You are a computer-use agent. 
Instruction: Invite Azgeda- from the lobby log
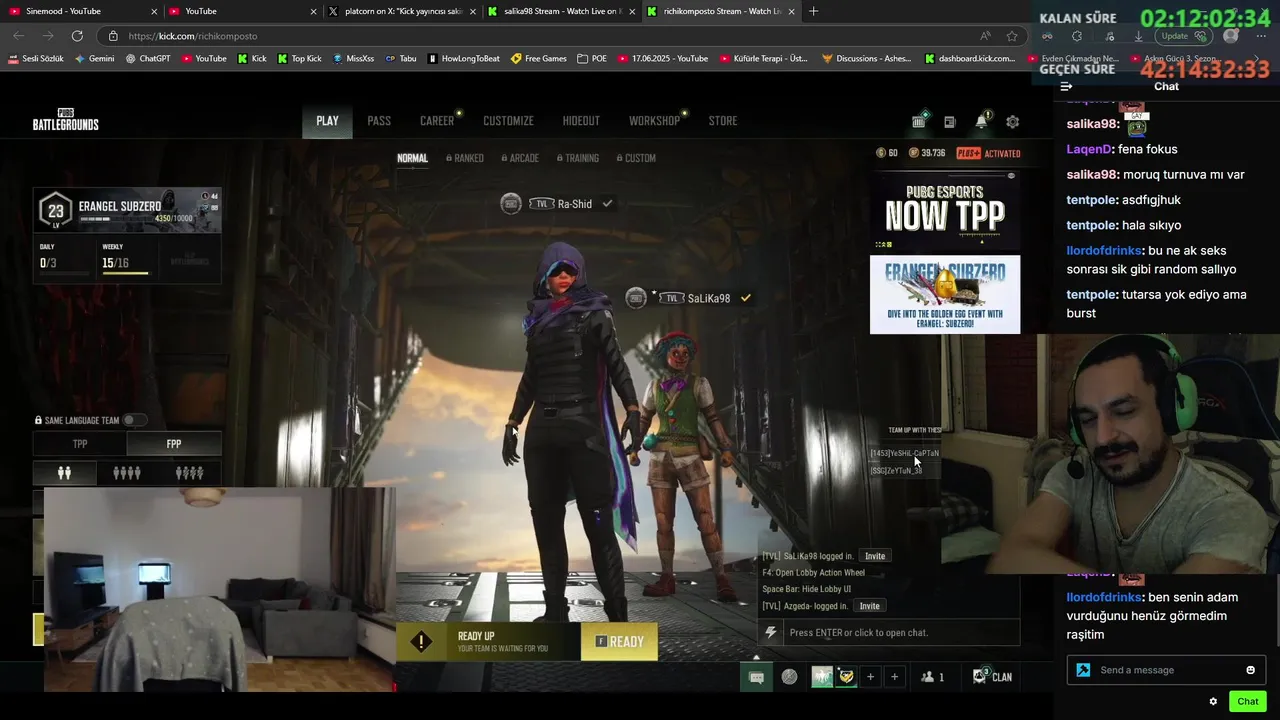tap(870, 606)
